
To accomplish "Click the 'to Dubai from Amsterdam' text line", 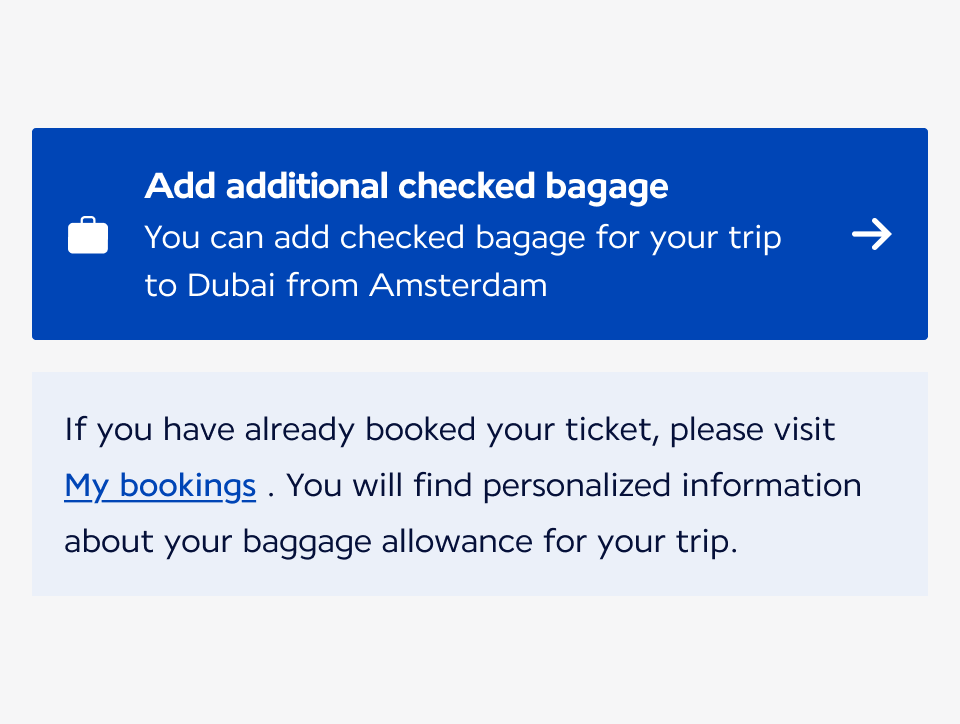I will pyautogui.click(x=346, y=285).
